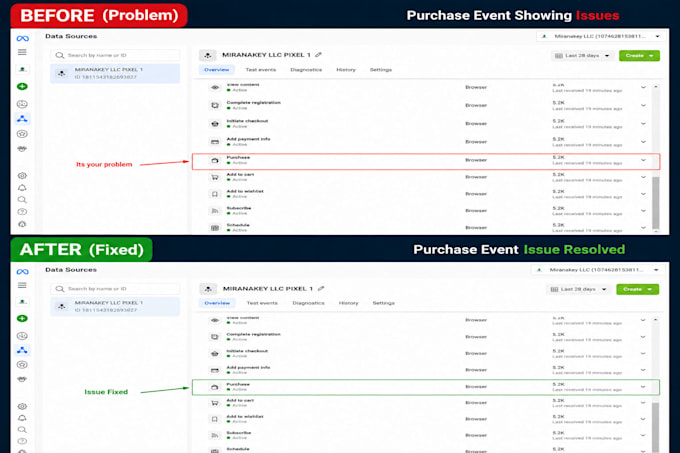Screen dimensions: 680x453
Task: Switch to Diagnostics tab in BEFORE screenshot
Action: point(306,69)
